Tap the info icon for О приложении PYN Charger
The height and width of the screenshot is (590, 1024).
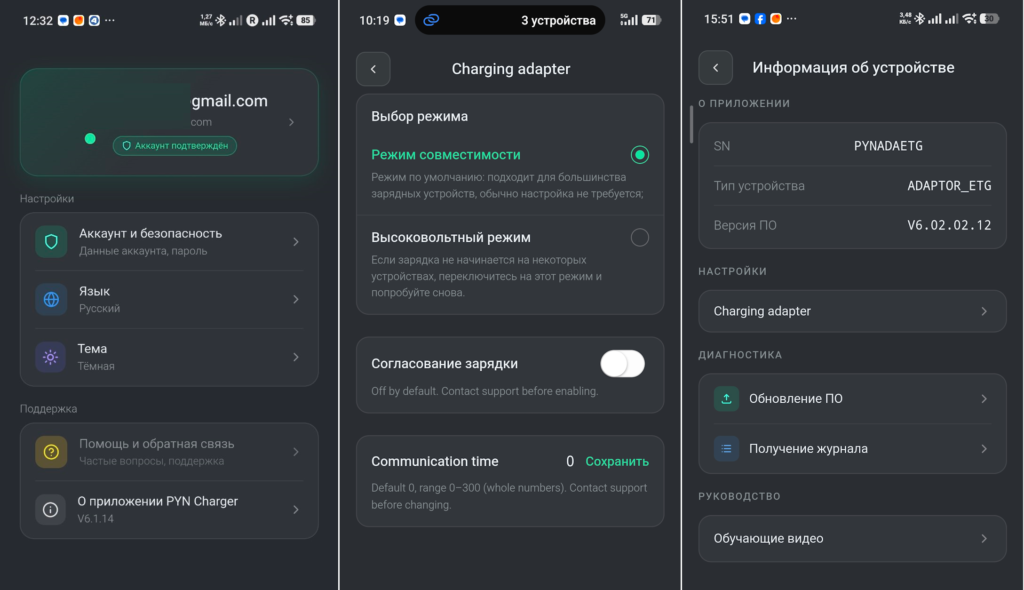click(x=50, y=510)
